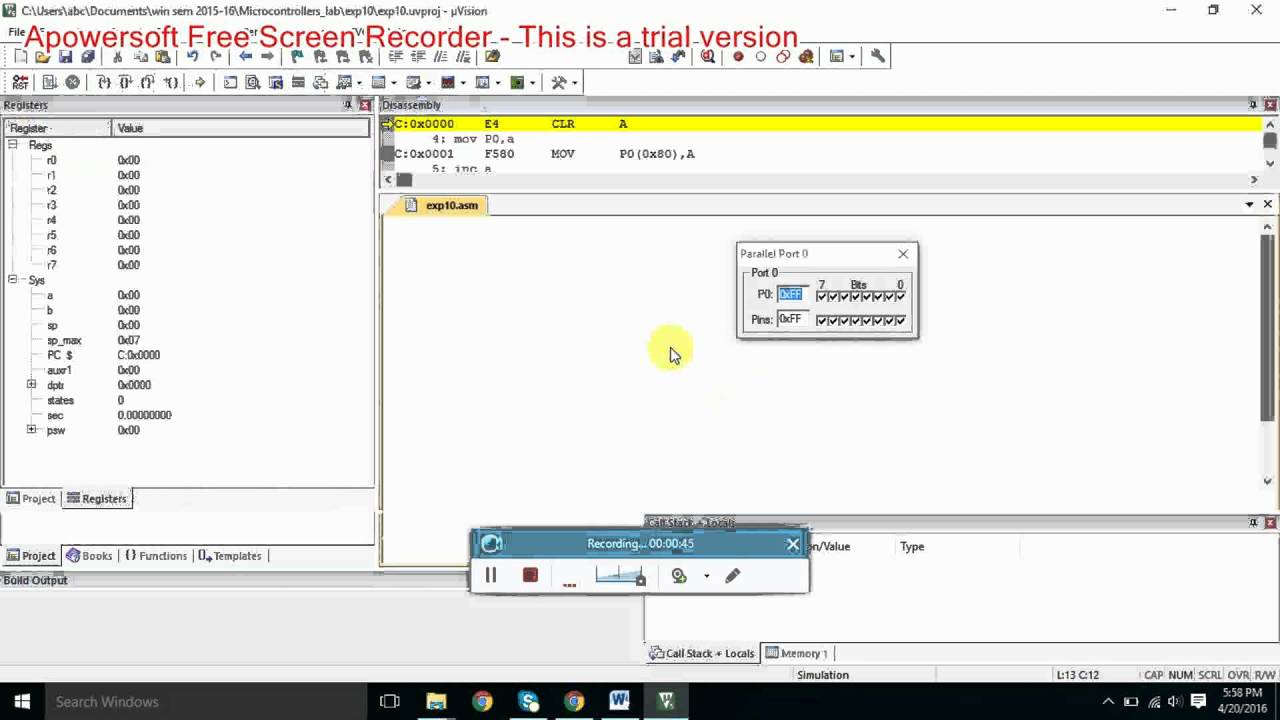Toggle P0 bit 1 checkbox
The height and width of the screenshot is (720, 1280).
tap(889, 296)
